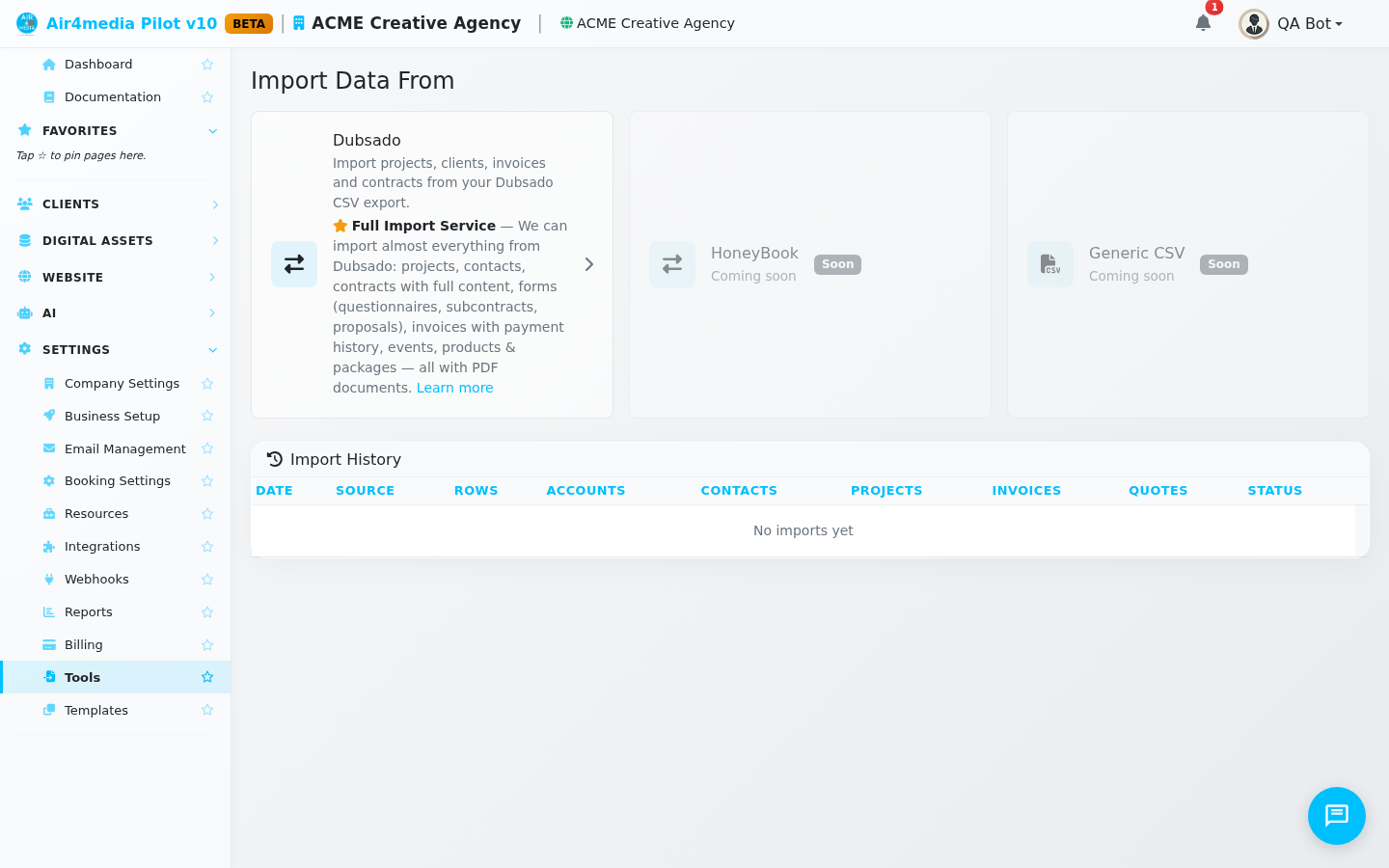This screenshot has width=1389, height=868.
Task: Open the ACME Creative Agency website link
Action: (x=647, y=23)
